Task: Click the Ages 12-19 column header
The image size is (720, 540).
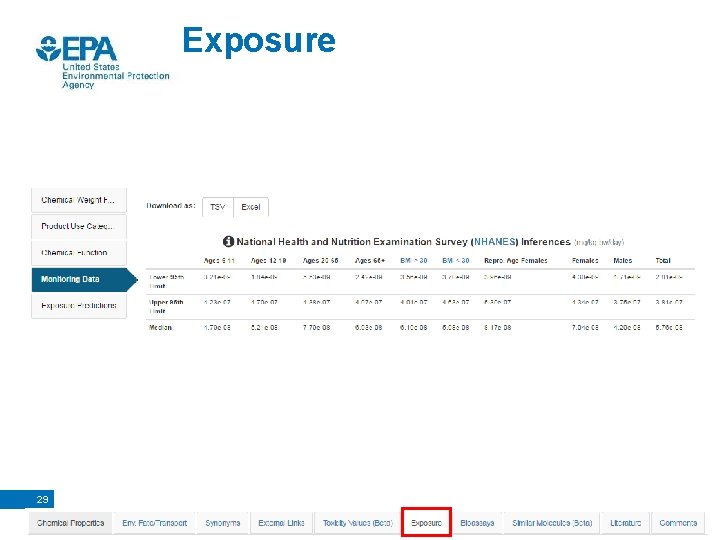Action: (x=268, y=260)
